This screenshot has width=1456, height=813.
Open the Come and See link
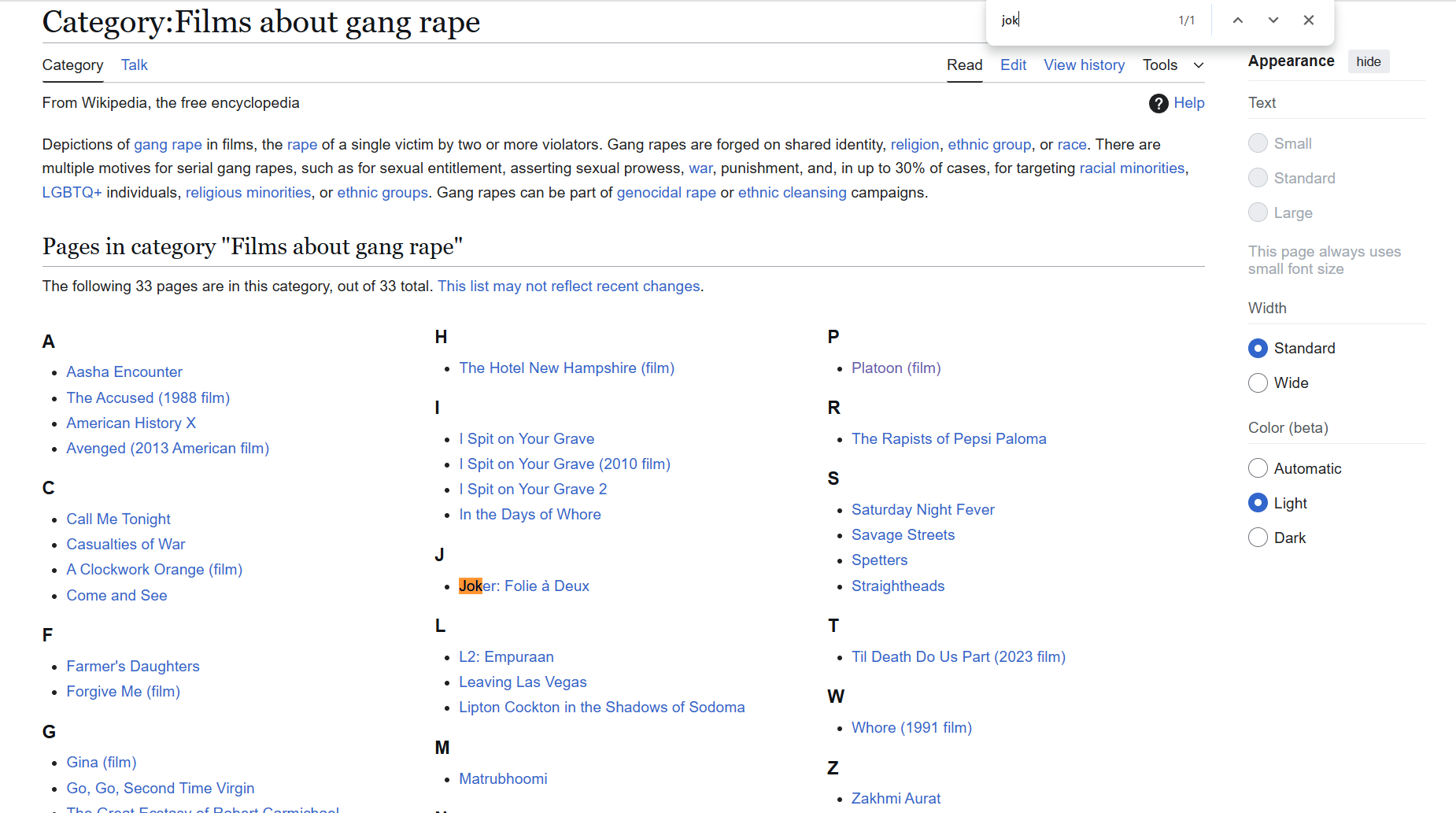[116, 596]
